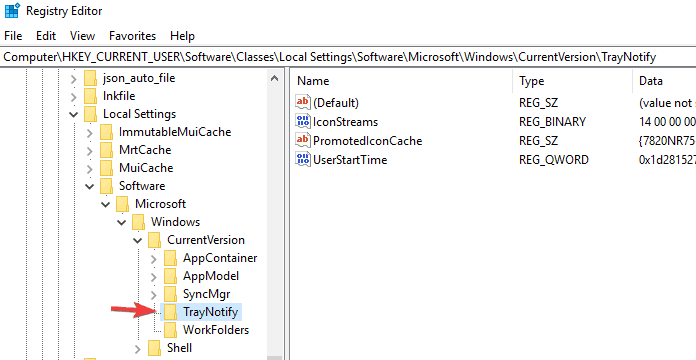The height and width of the screenshot is (360, 696).
Task: Click the UserStartTime QWORD value icon
Action: point(303,159)
